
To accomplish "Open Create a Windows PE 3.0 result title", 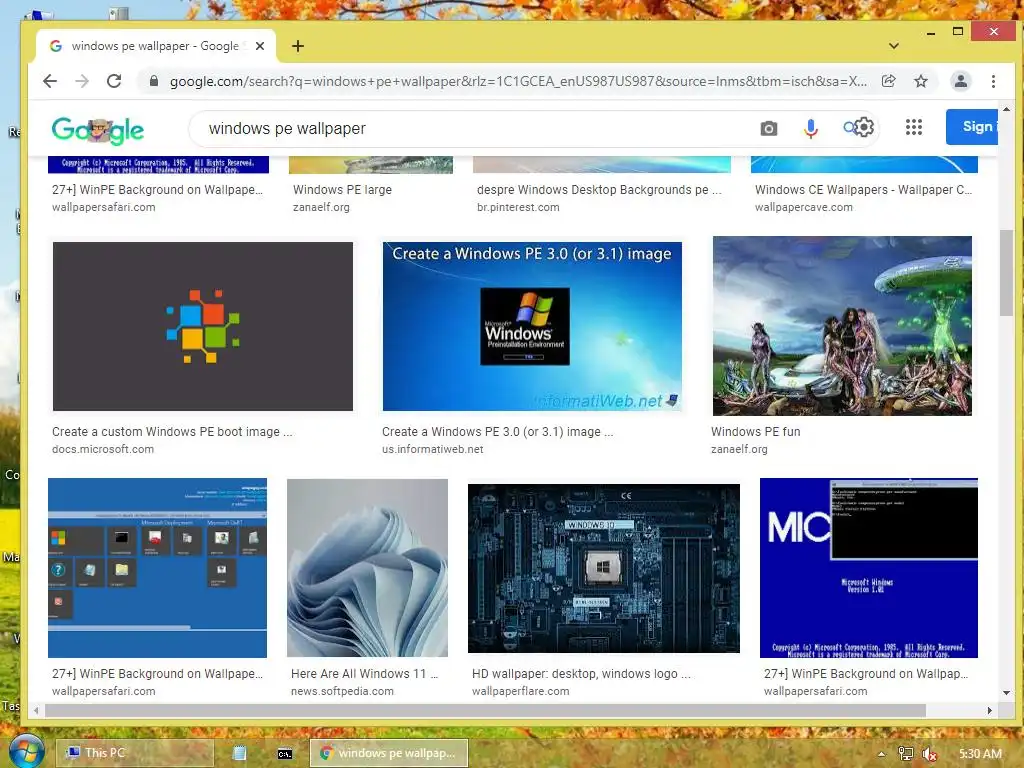I will [x=498, y=432].
